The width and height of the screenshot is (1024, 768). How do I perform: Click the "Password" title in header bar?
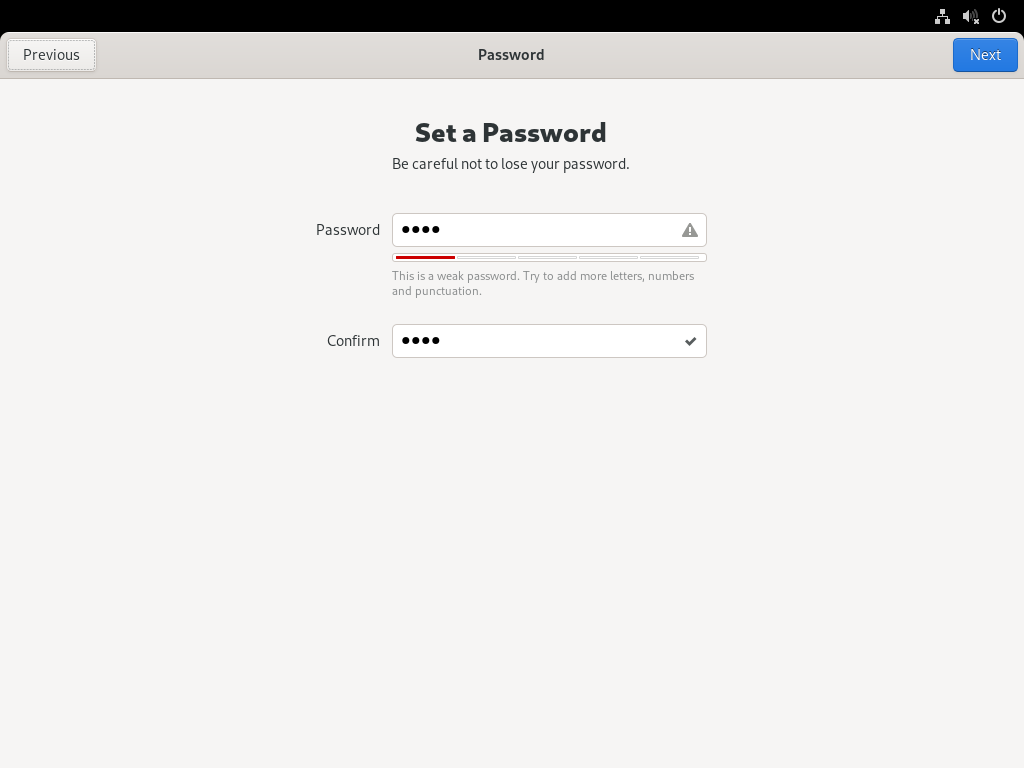pos(511,55)
